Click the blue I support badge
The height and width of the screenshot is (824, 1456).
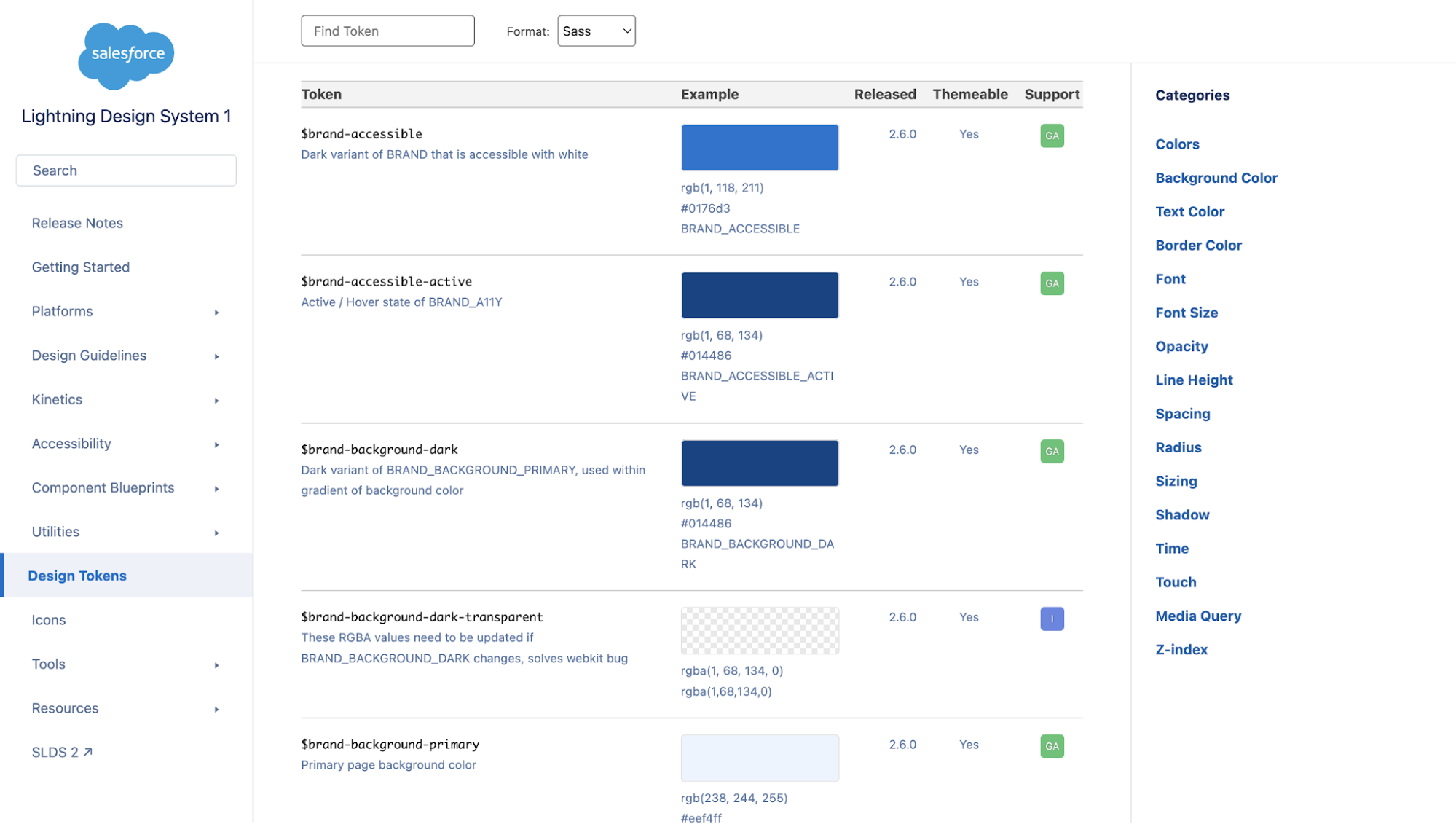click(x=1052, y=619)
